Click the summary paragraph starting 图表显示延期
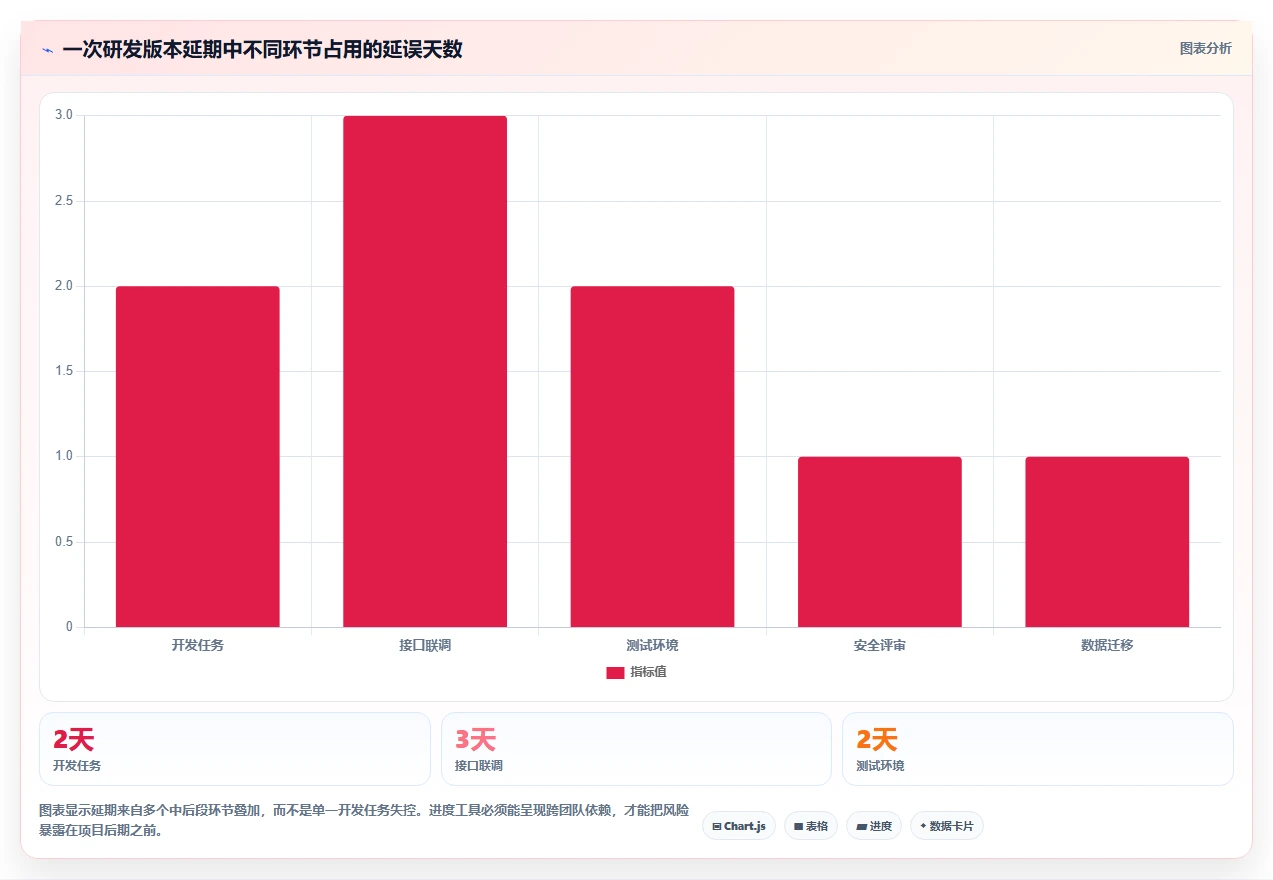The height and width of the screenshot is (880, 1273). 364,820
